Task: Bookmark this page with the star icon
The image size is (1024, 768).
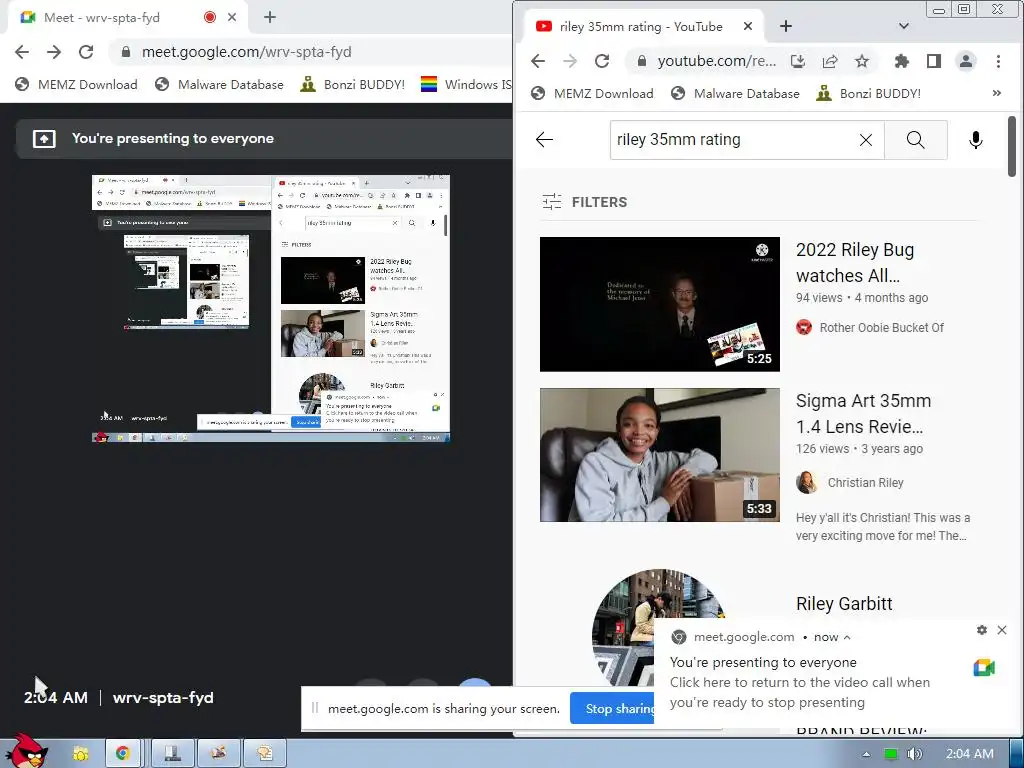Action: 862,61
